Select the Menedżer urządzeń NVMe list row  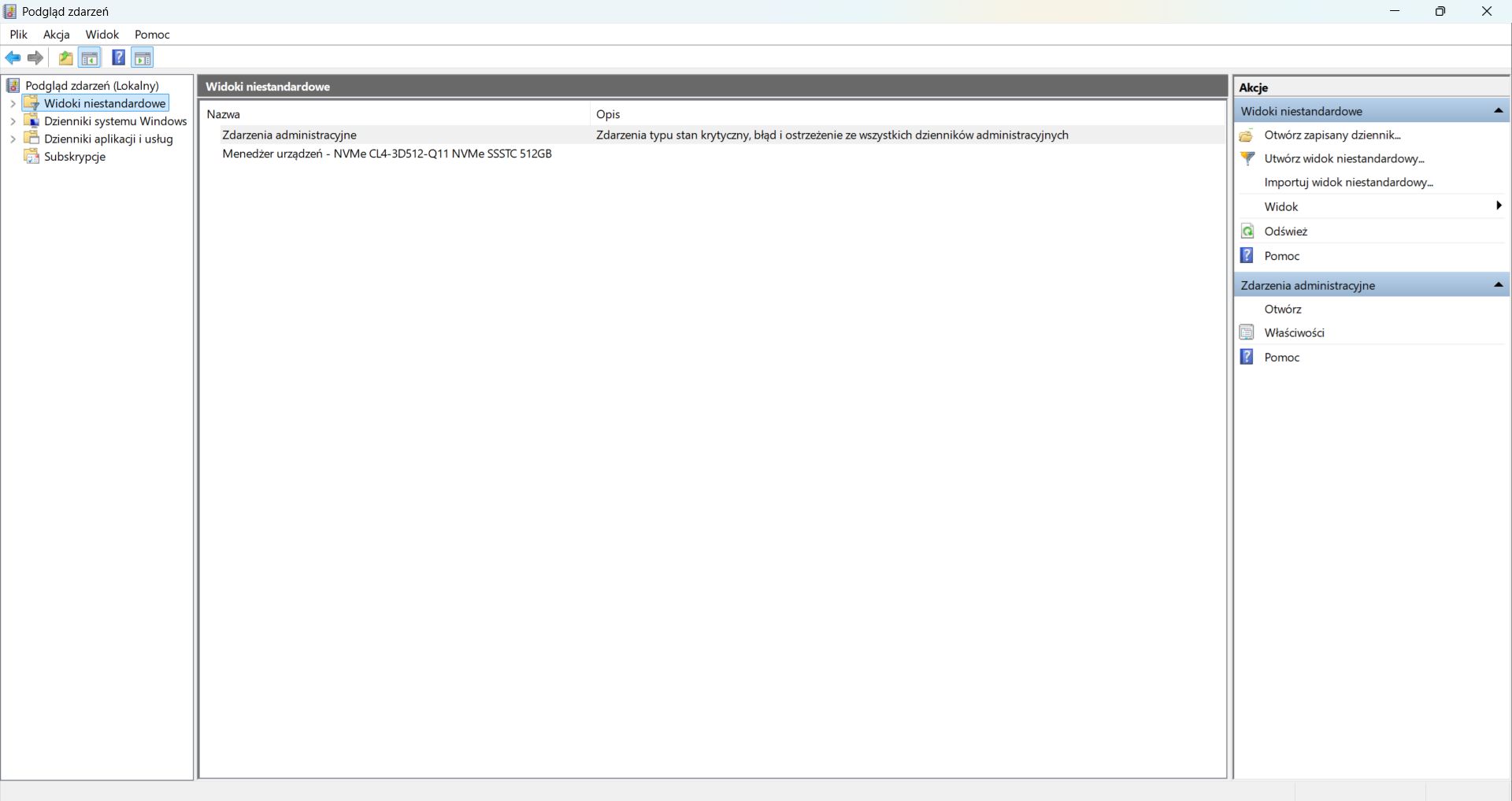[713, 154]
